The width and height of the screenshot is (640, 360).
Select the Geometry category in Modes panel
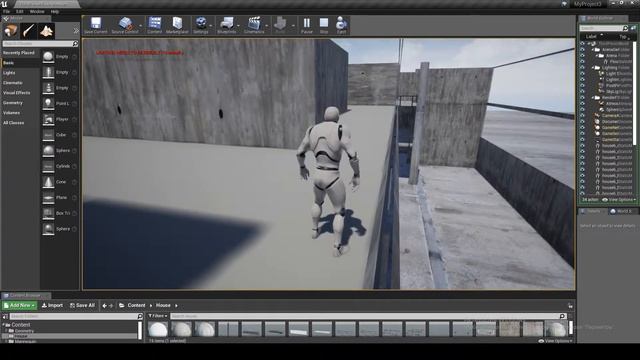(x=13, y=103)
